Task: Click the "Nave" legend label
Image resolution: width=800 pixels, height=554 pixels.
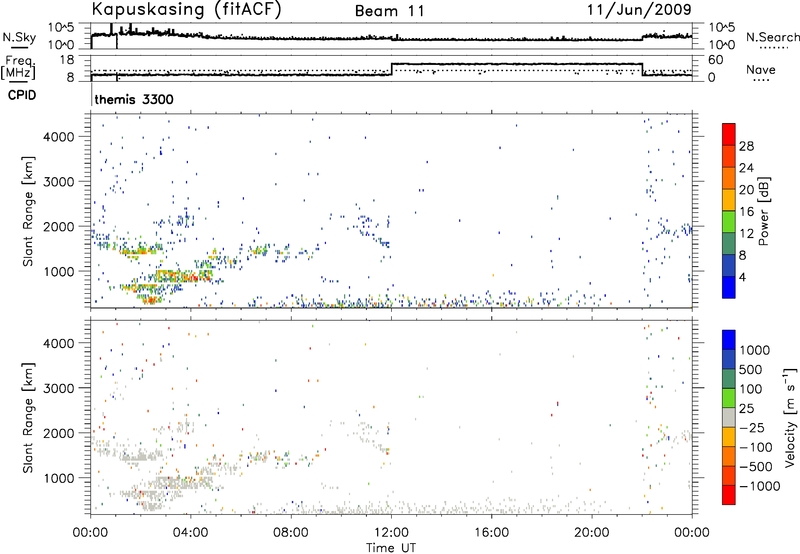Action: [761, 69]
